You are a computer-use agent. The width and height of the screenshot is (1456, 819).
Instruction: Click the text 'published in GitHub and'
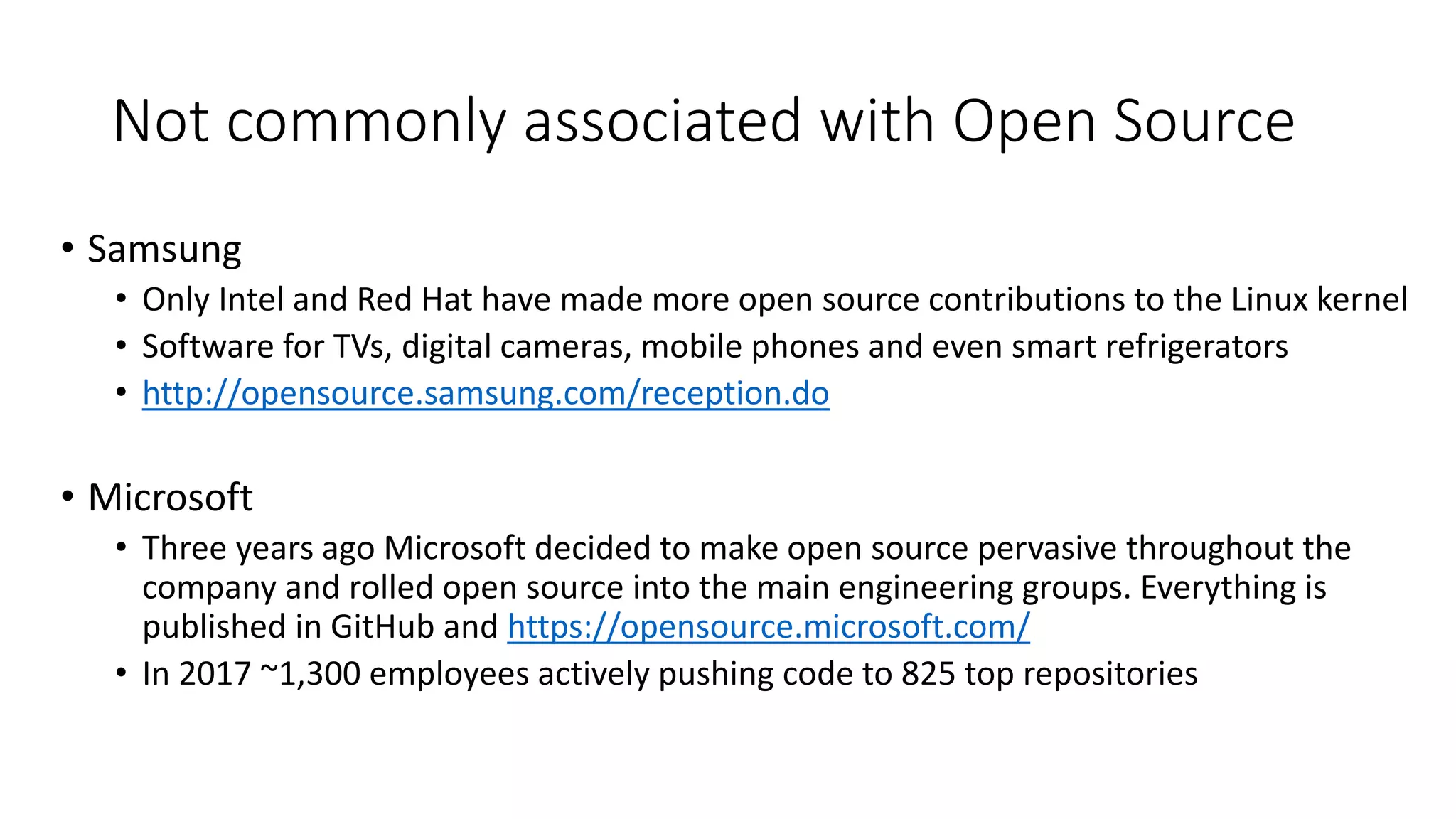point(320,627)
